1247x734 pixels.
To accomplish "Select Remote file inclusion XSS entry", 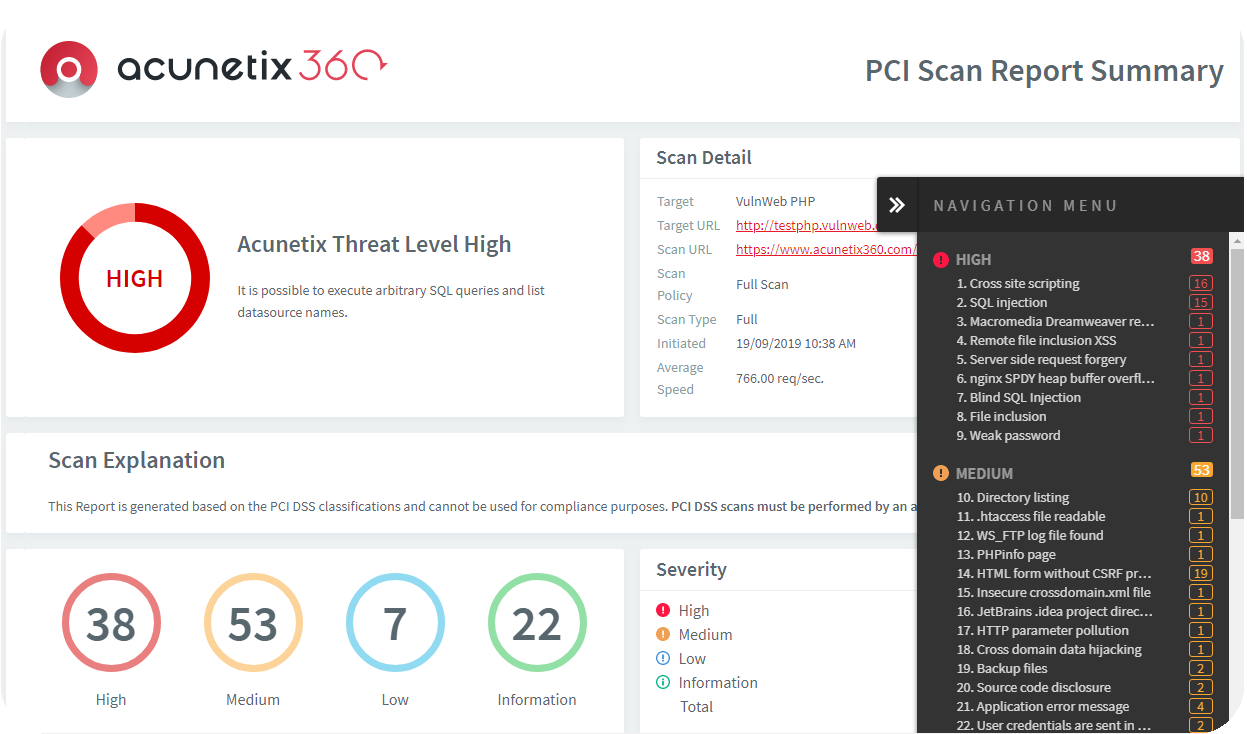I will click(x=1036, y=340).
